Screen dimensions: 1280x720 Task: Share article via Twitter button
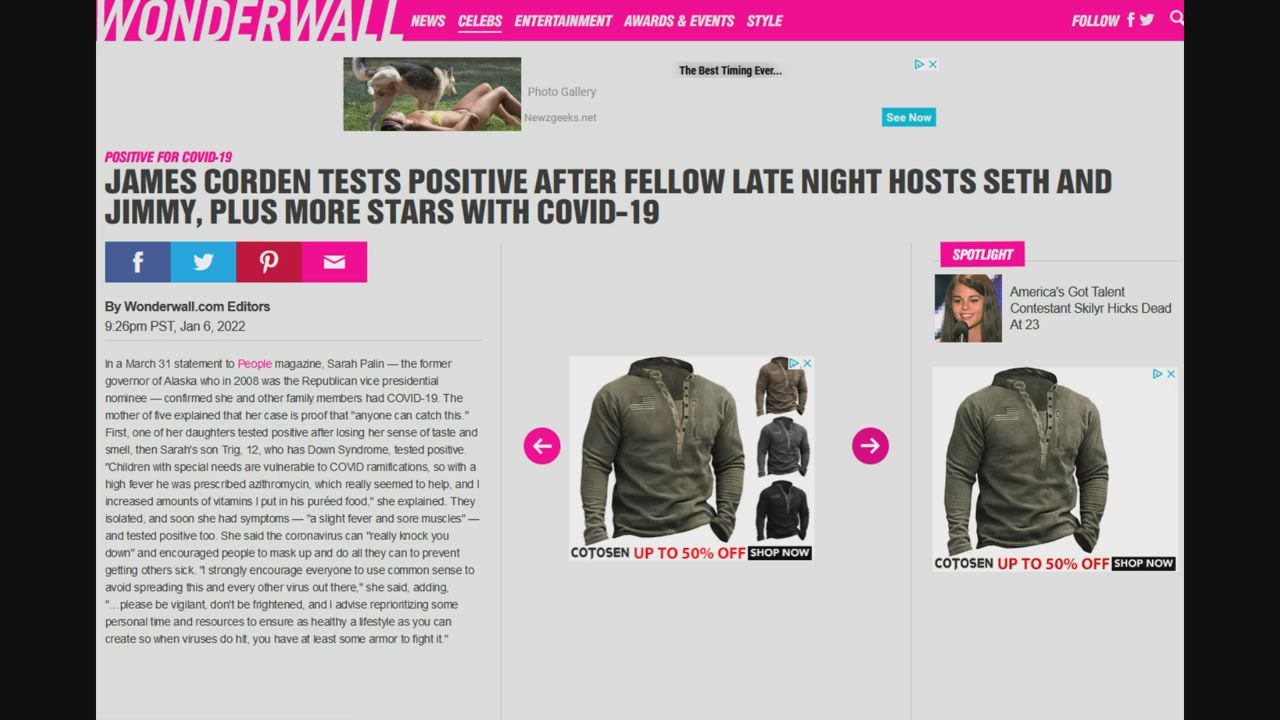coord(203,262)
